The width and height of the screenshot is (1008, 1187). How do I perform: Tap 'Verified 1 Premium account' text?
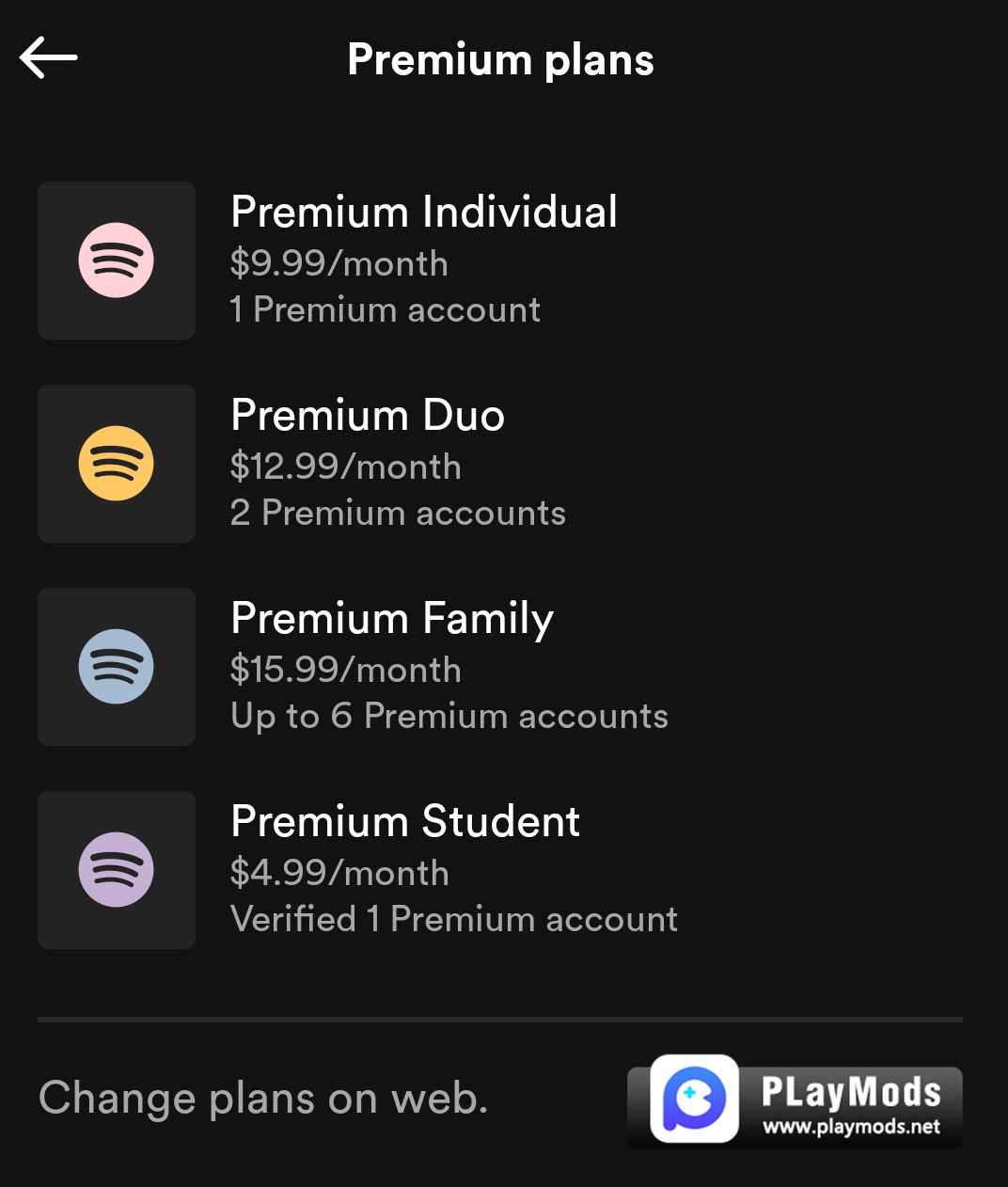[454, 919]
